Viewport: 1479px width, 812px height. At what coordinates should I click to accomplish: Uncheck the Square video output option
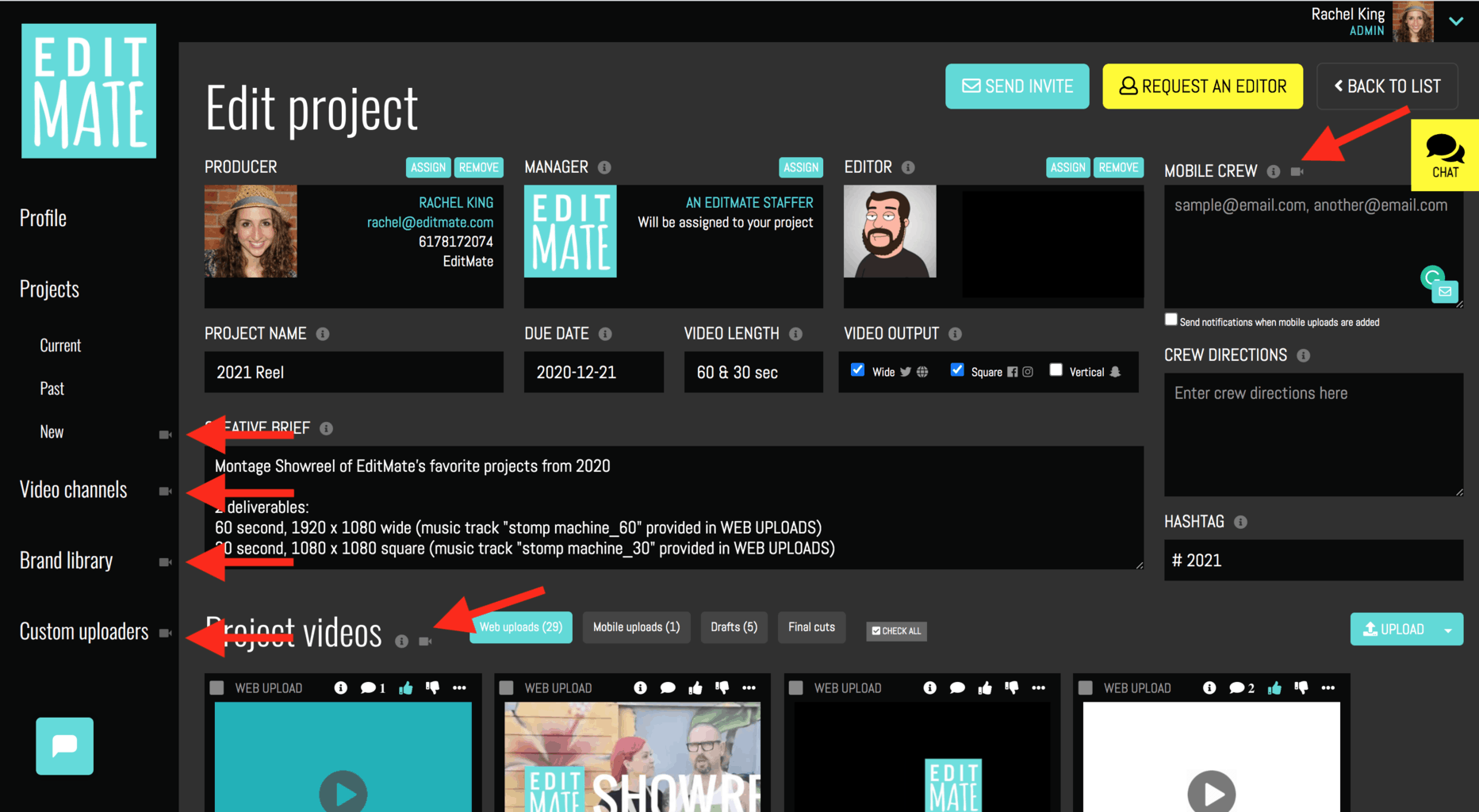point(957,370)
